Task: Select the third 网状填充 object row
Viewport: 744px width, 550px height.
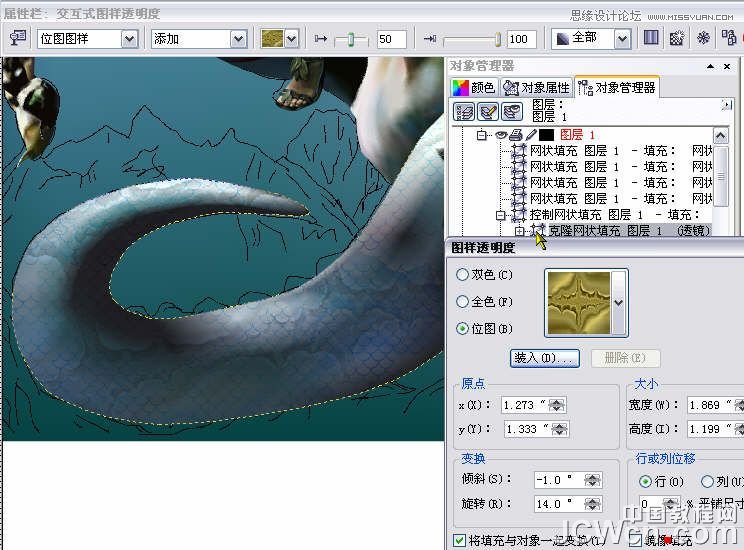Action: (612, 183)
